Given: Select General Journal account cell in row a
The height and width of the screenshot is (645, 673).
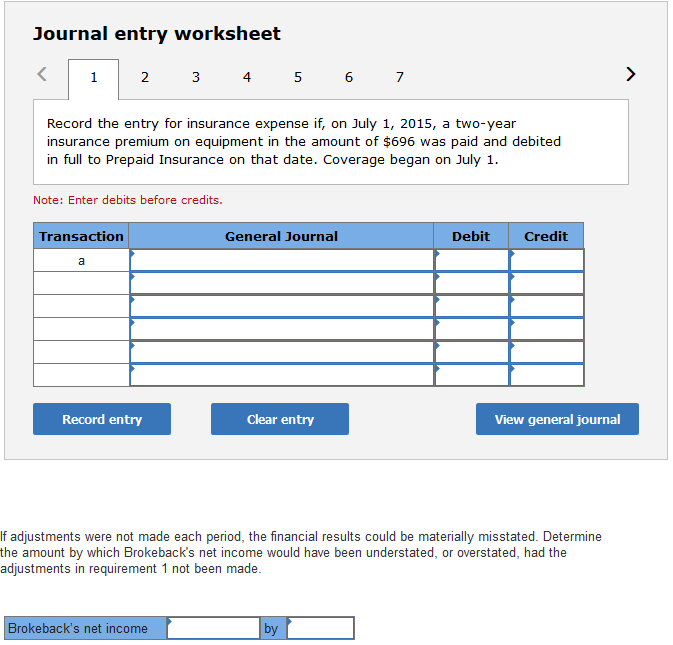Looking at the screenshot, I should coord(282,260).
